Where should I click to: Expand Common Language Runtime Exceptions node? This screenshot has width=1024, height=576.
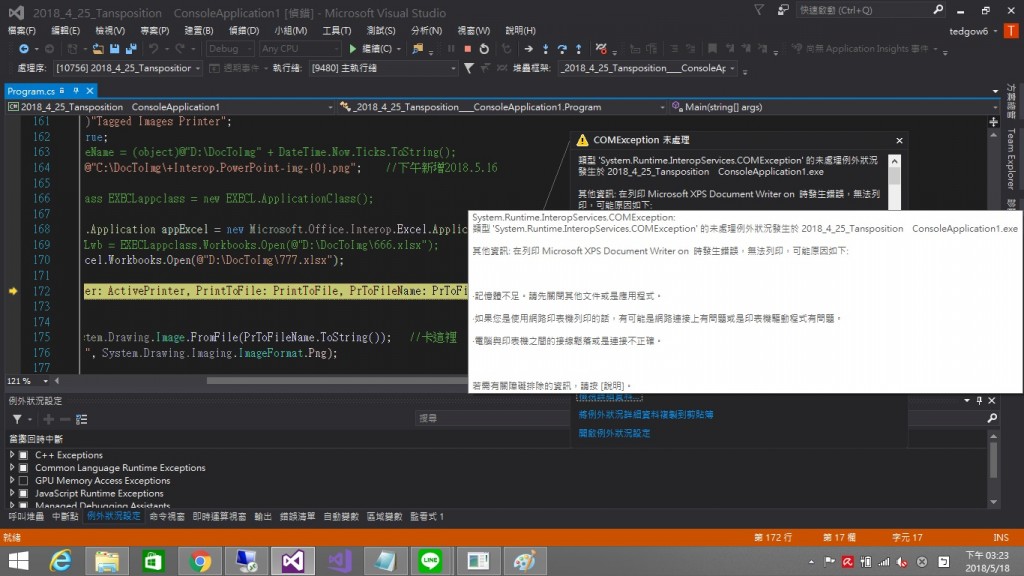[x=12, y=468]
